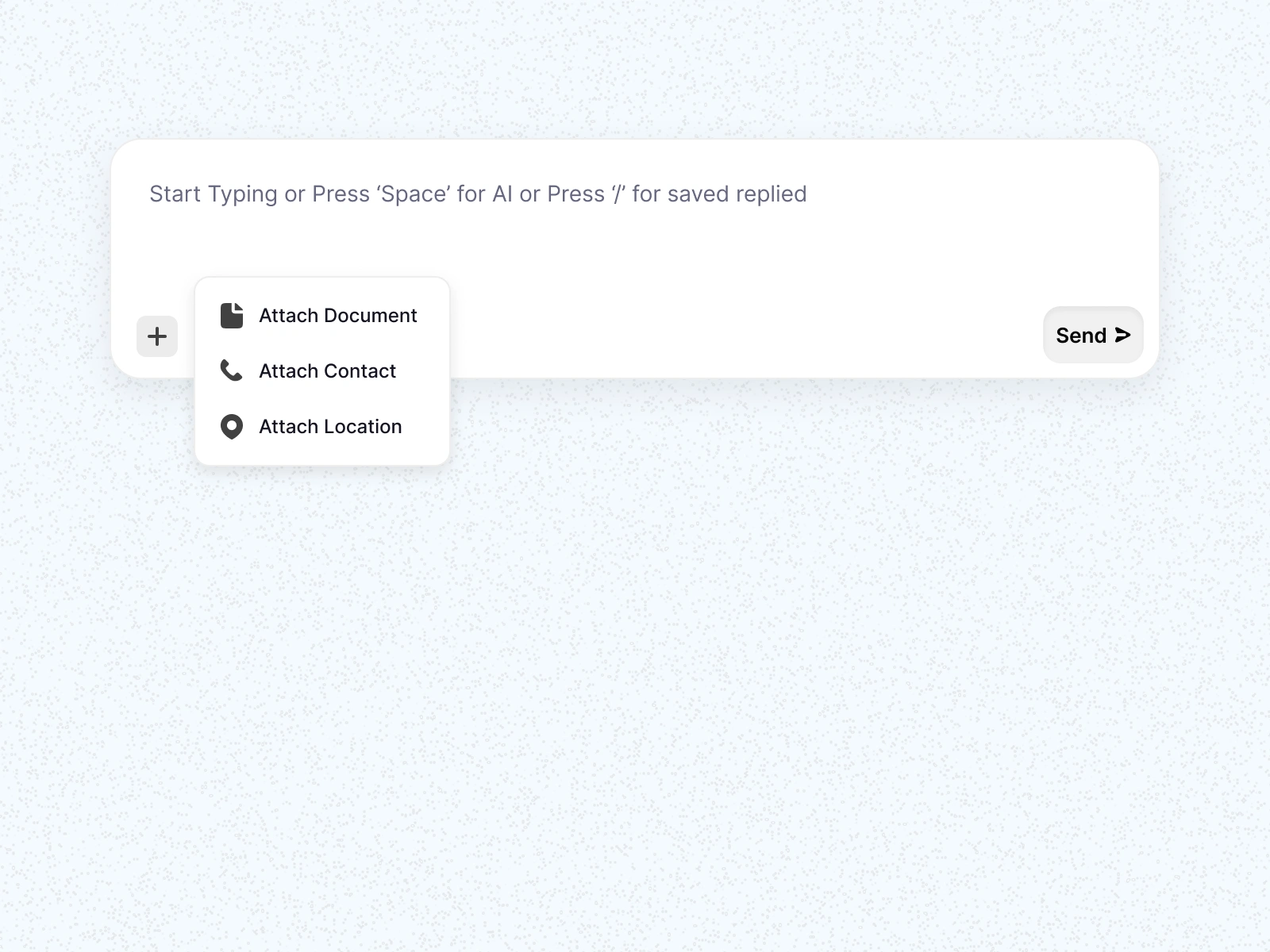Choose Attach Location from the menu
The height and width of the screenshot is (952, 1270).
[322, 427]
